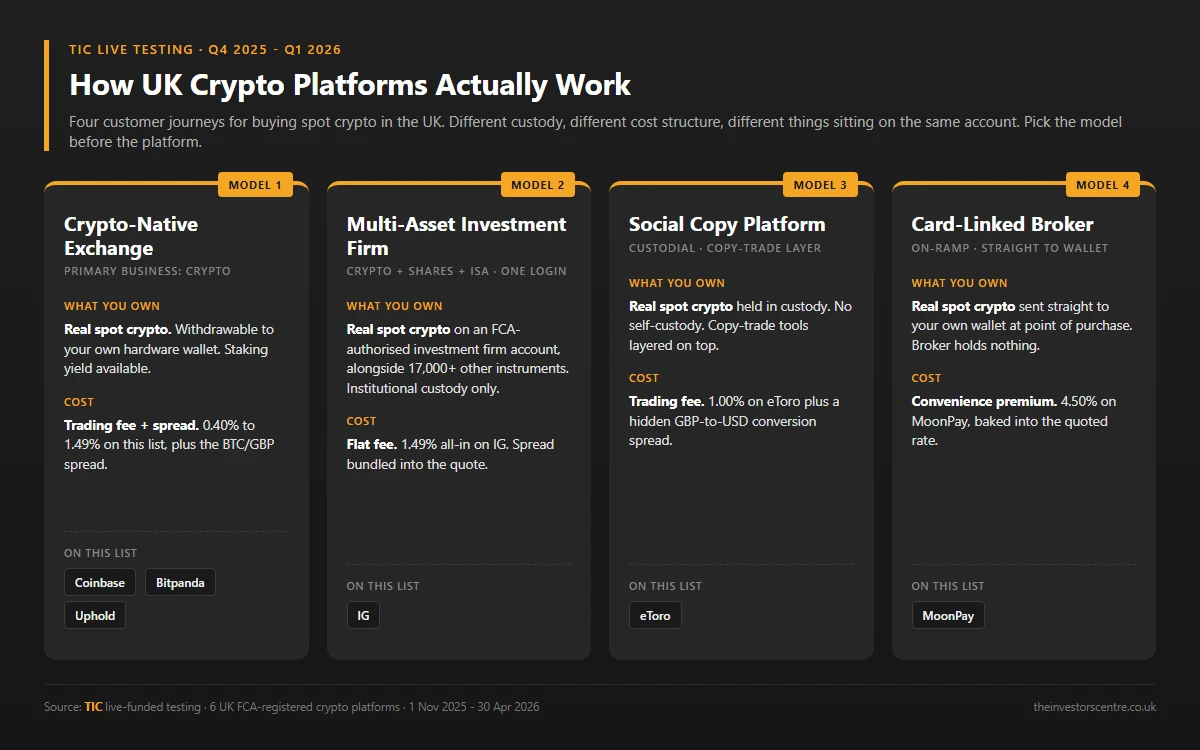
Task: Click the Bitpanda platform chip
Action: pyautogui.click(x=180, y=583)
